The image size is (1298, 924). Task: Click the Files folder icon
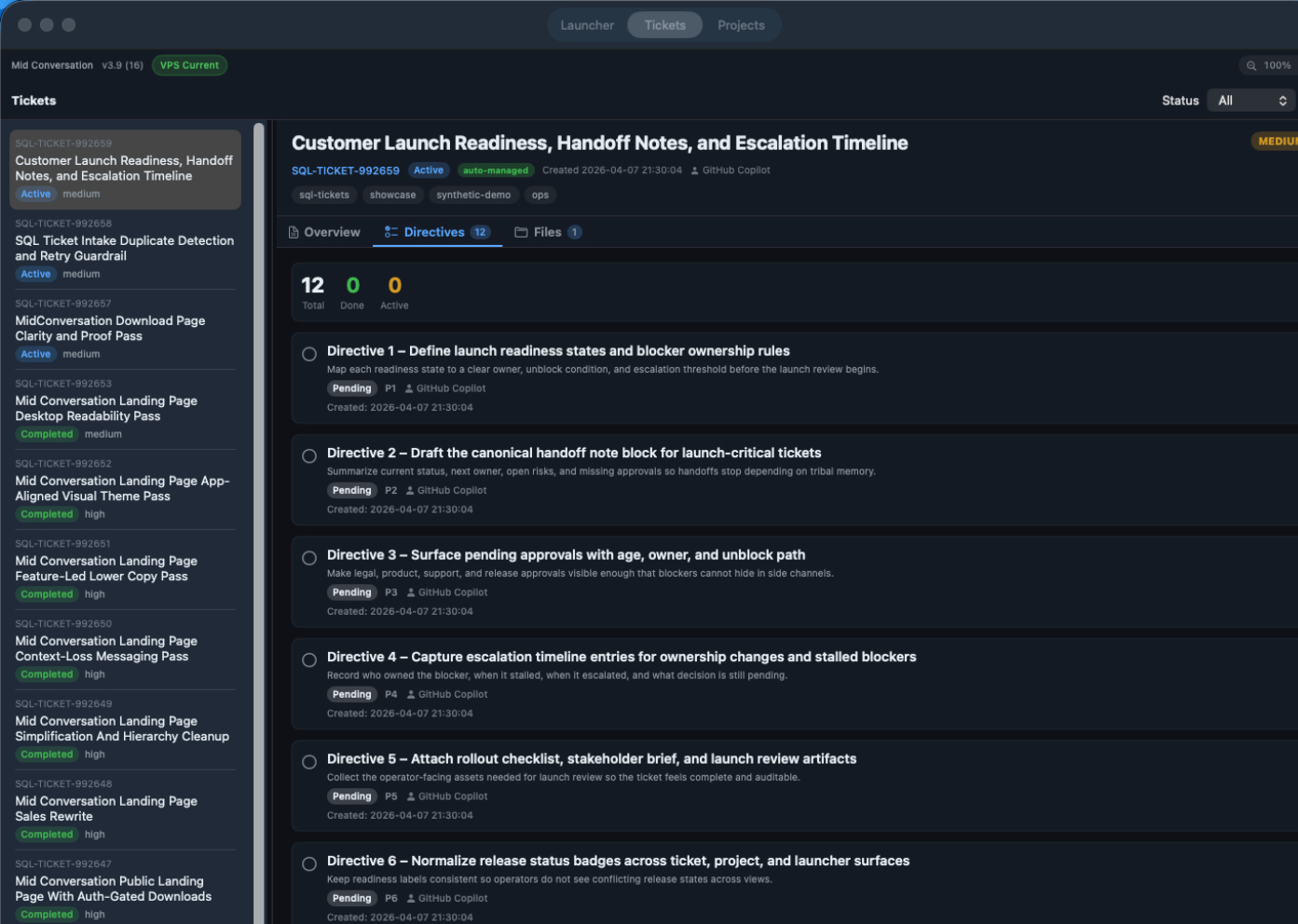pyautogui.click(x=521, y=232)
